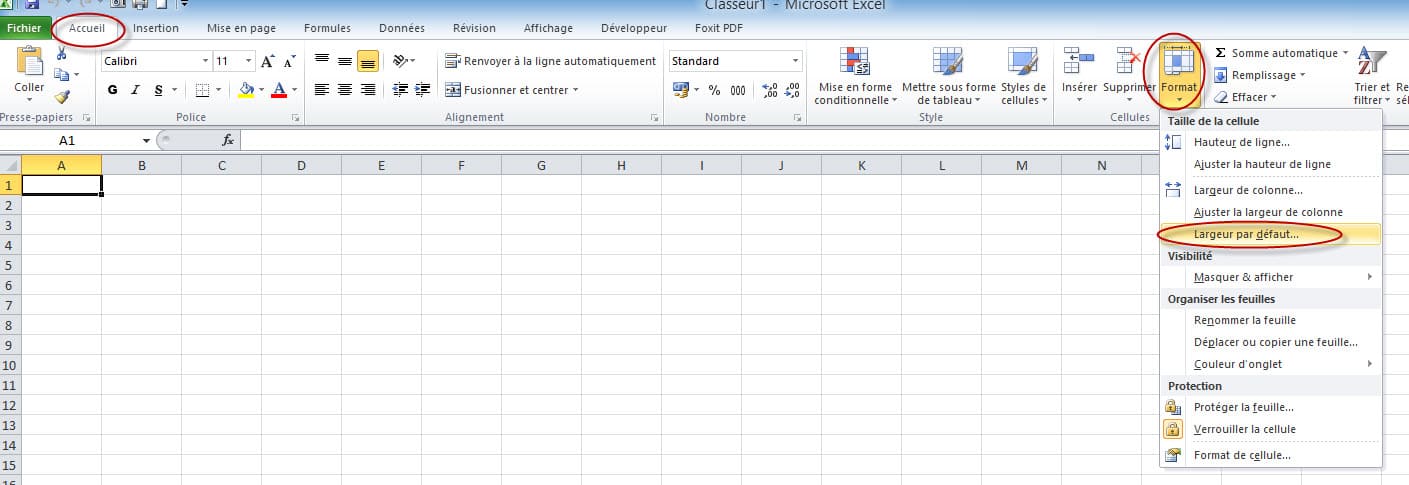The width and height of the screenshot is (1409, 485).
Task: Apply the percent style icon
Action: click(x=715, y=90)
